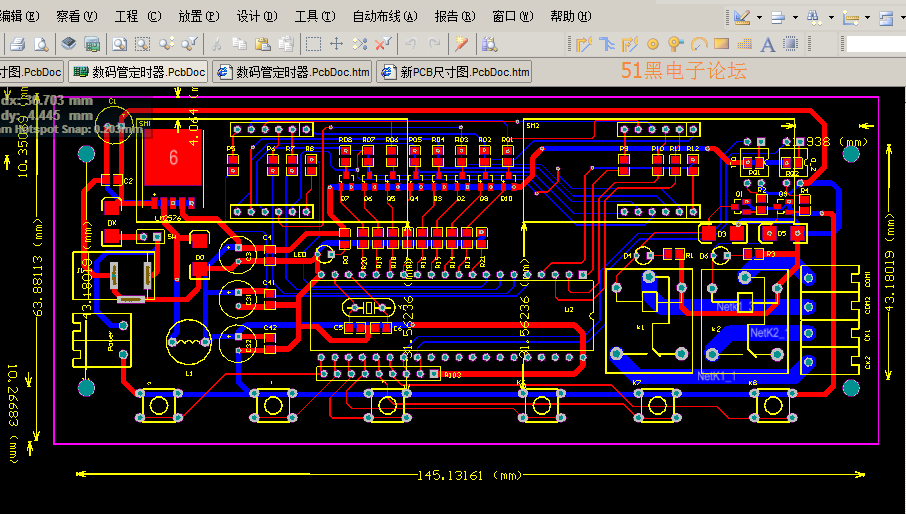Expand the Alignment tools dropdown arrow
Screen dimensions: 906x514
coord(795,17)
